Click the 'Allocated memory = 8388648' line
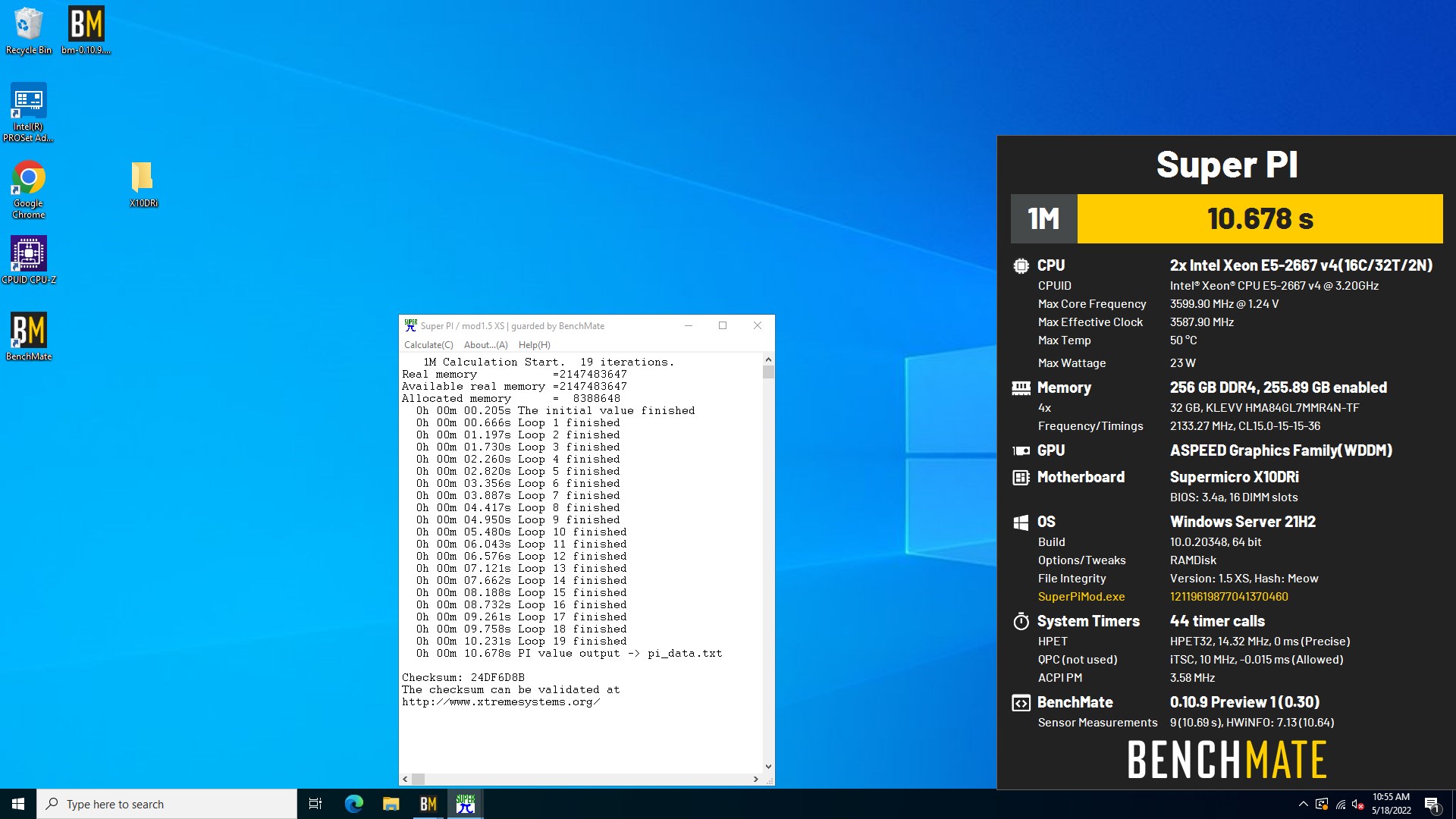Viewport: 1456px width, 819px height. click(510, 399)
